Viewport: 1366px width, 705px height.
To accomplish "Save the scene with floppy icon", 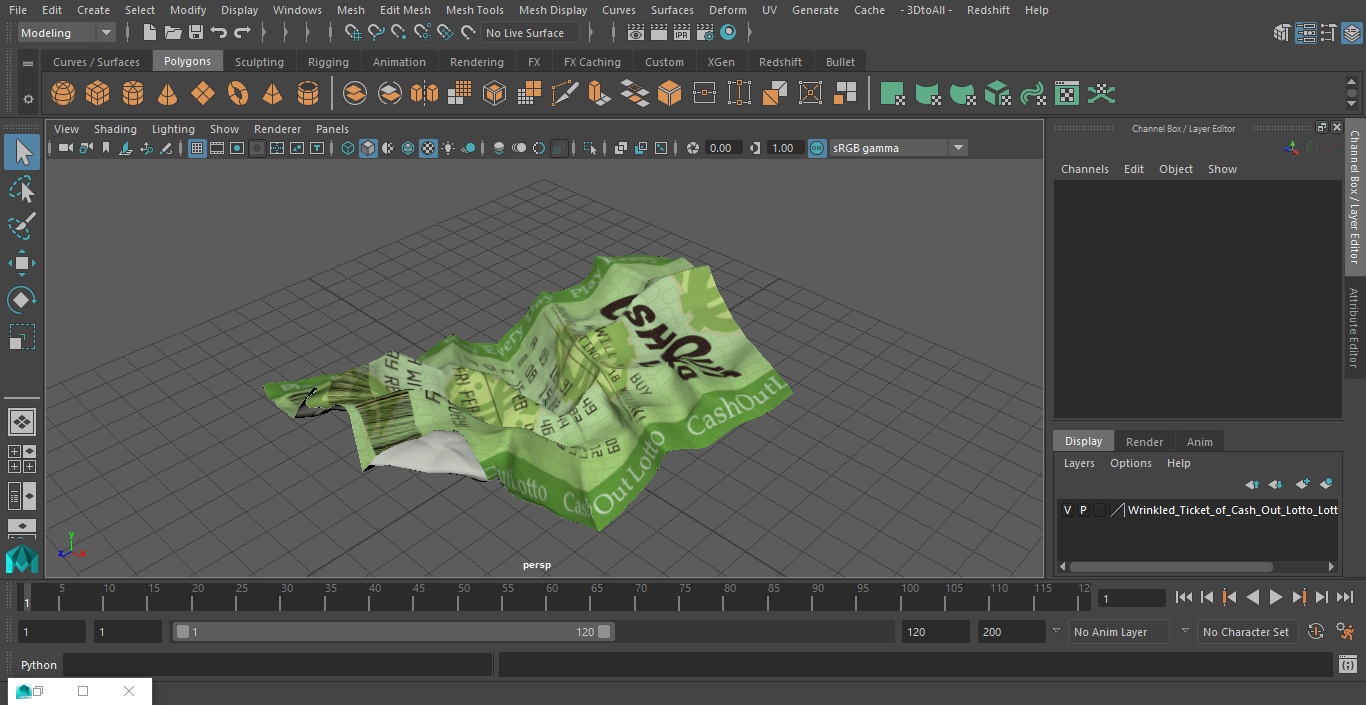I will [x=196, y=33].
